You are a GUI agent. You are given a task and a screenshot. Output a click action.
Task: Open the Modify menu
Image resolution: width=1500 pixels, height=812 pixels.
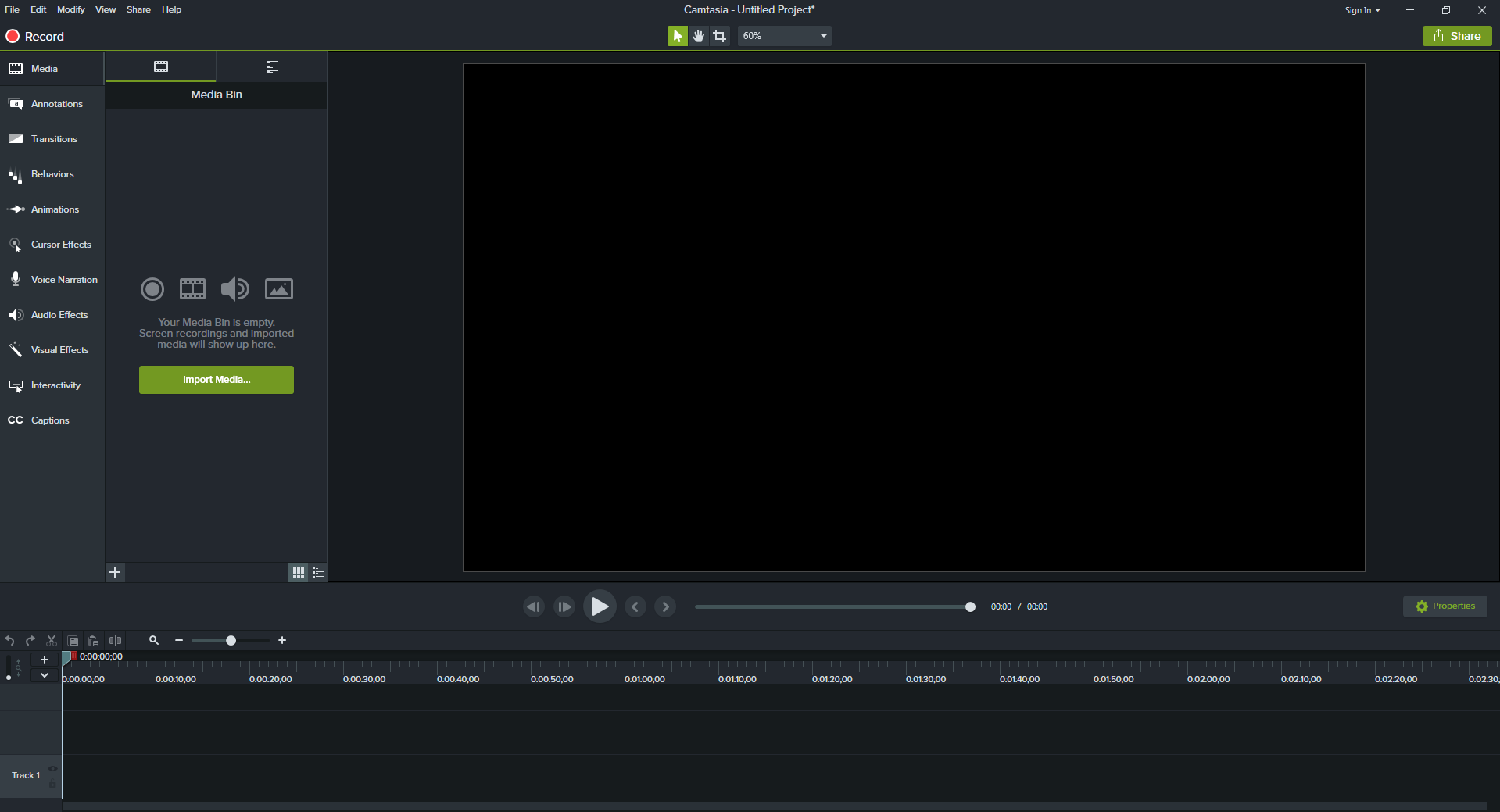click(70, 9)
